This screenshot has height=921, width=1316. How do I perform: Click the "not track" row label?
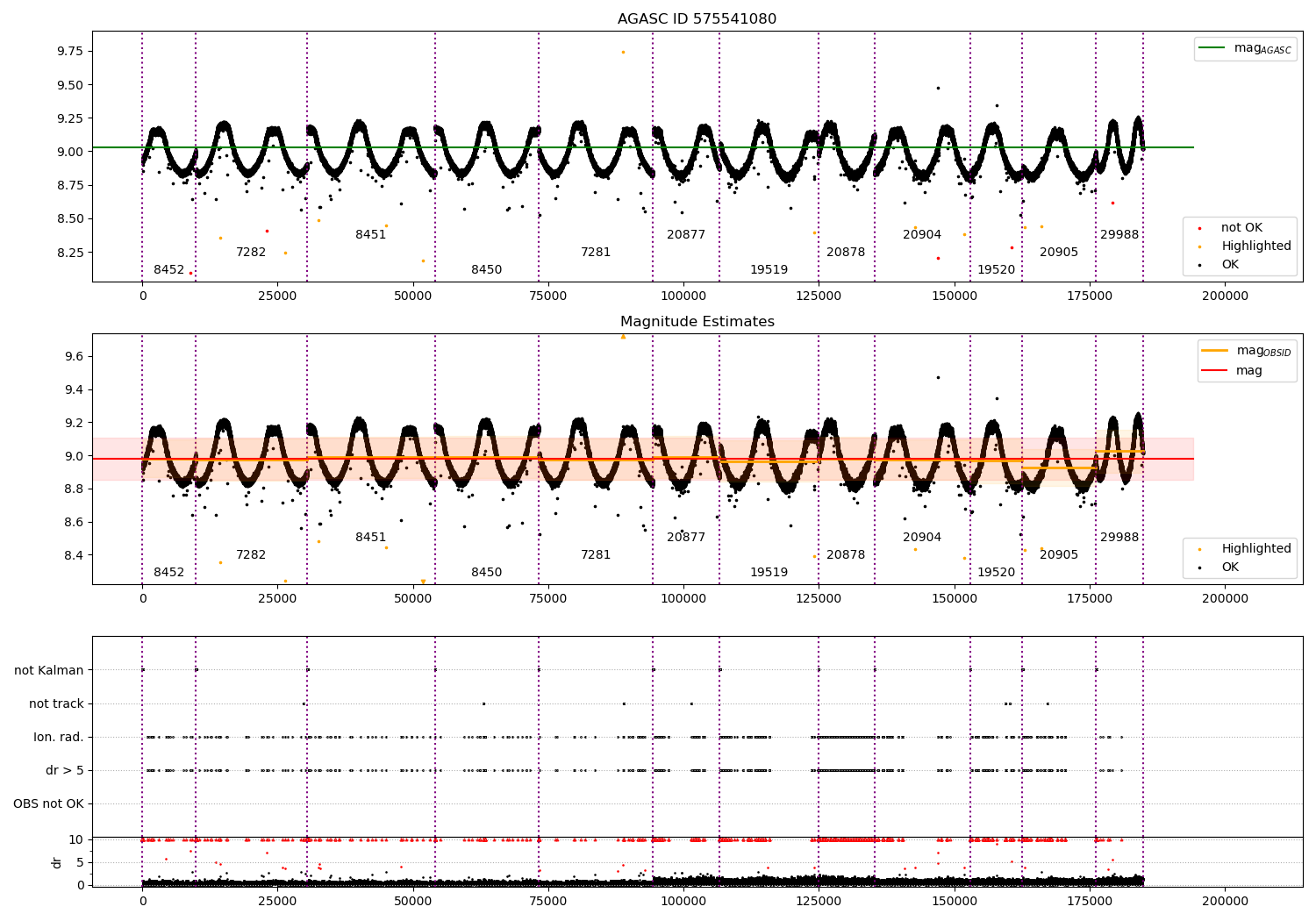[x=56, y=704]
